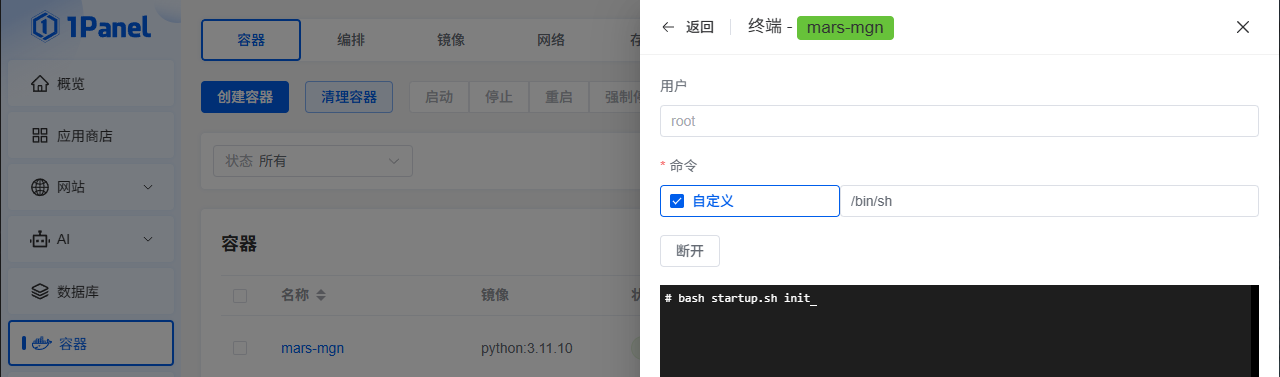Click the 1Panel logo

coord(90,26)
